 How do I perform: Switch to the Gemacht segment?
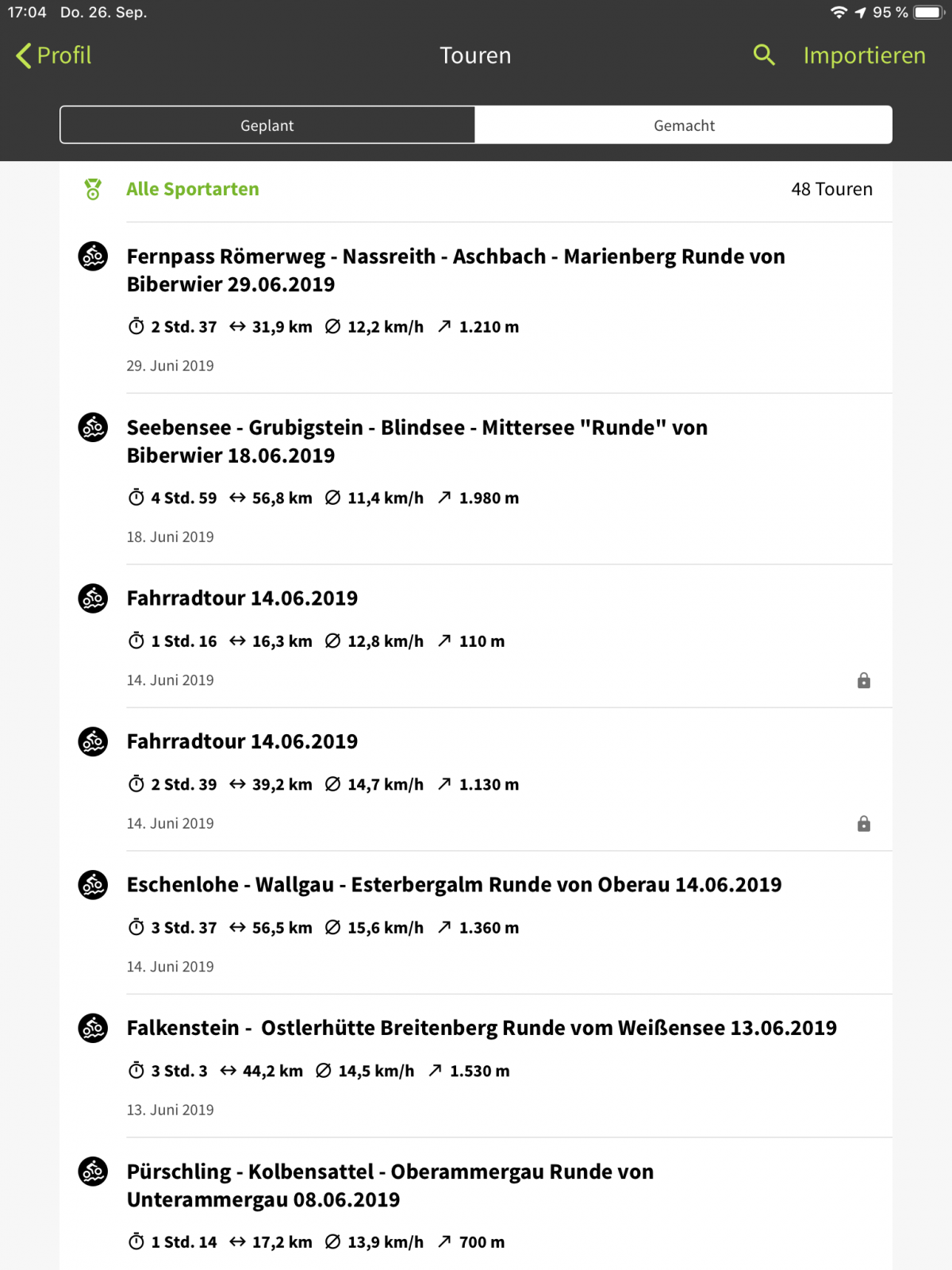click(684, 125)
